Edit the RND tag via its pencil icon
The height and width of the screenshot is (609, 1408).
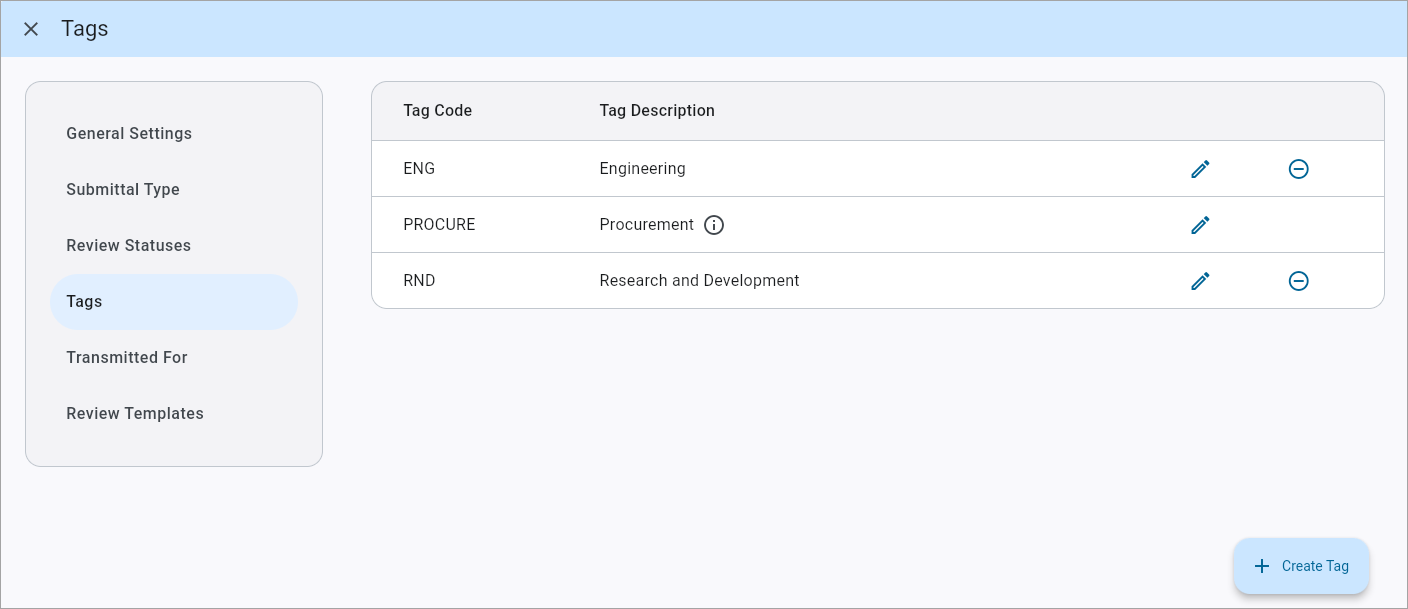coord(1200,280)
